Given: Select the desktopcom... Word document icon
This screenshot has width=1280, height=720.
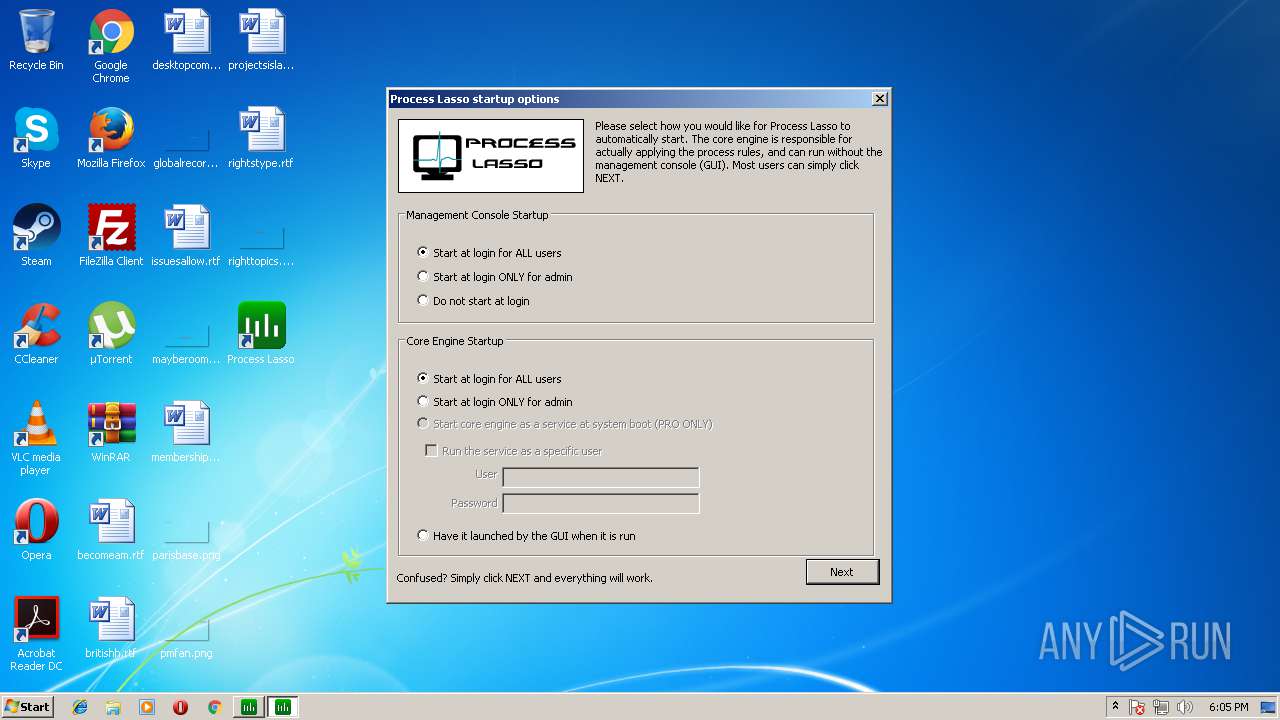Looking at the screenshot, I should pos(186,40).
